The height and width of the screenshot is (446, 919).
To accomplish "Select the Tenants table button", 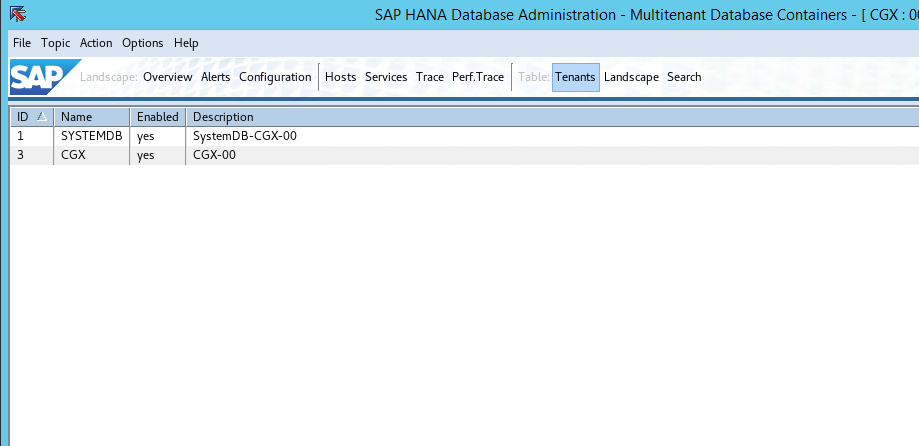I will point(576,77).
